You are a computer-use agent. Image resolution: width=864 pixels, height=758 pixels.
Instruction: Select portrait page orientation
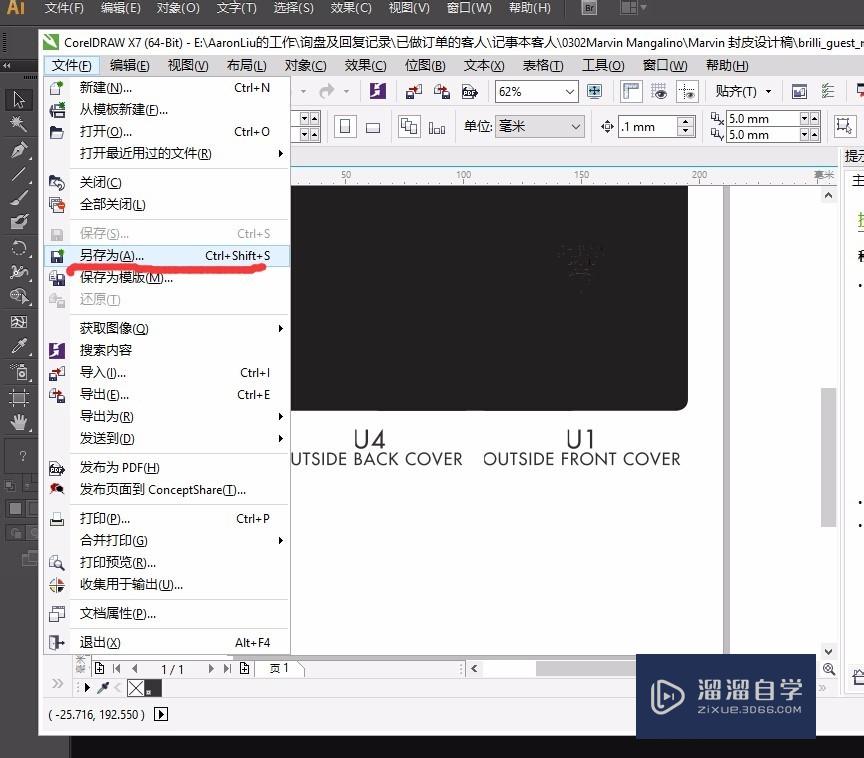pos(345,127)
